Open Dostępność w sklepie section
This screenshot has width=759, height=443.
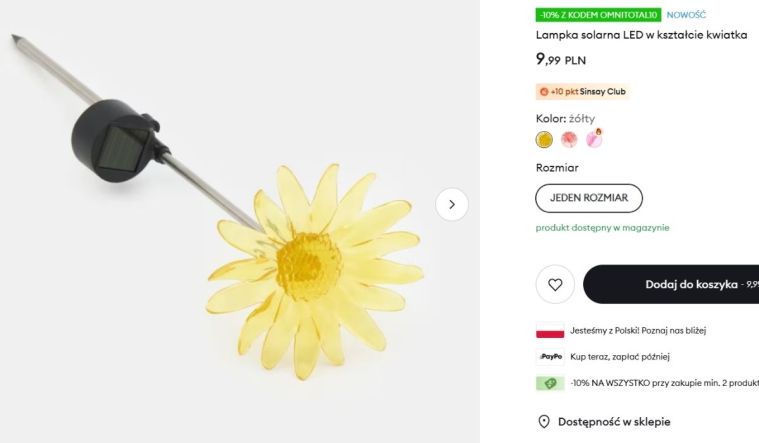click(x=614, y=422)
